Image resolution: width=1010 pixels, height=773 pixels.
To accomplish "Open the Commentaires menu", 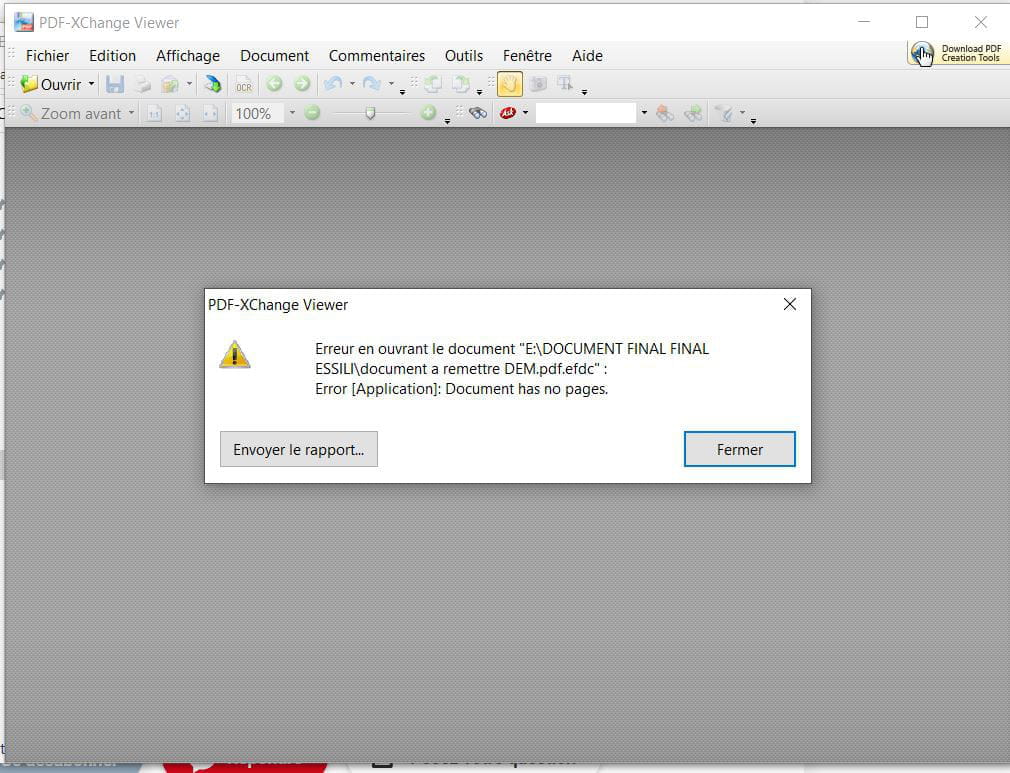I will tap(377, 56).
